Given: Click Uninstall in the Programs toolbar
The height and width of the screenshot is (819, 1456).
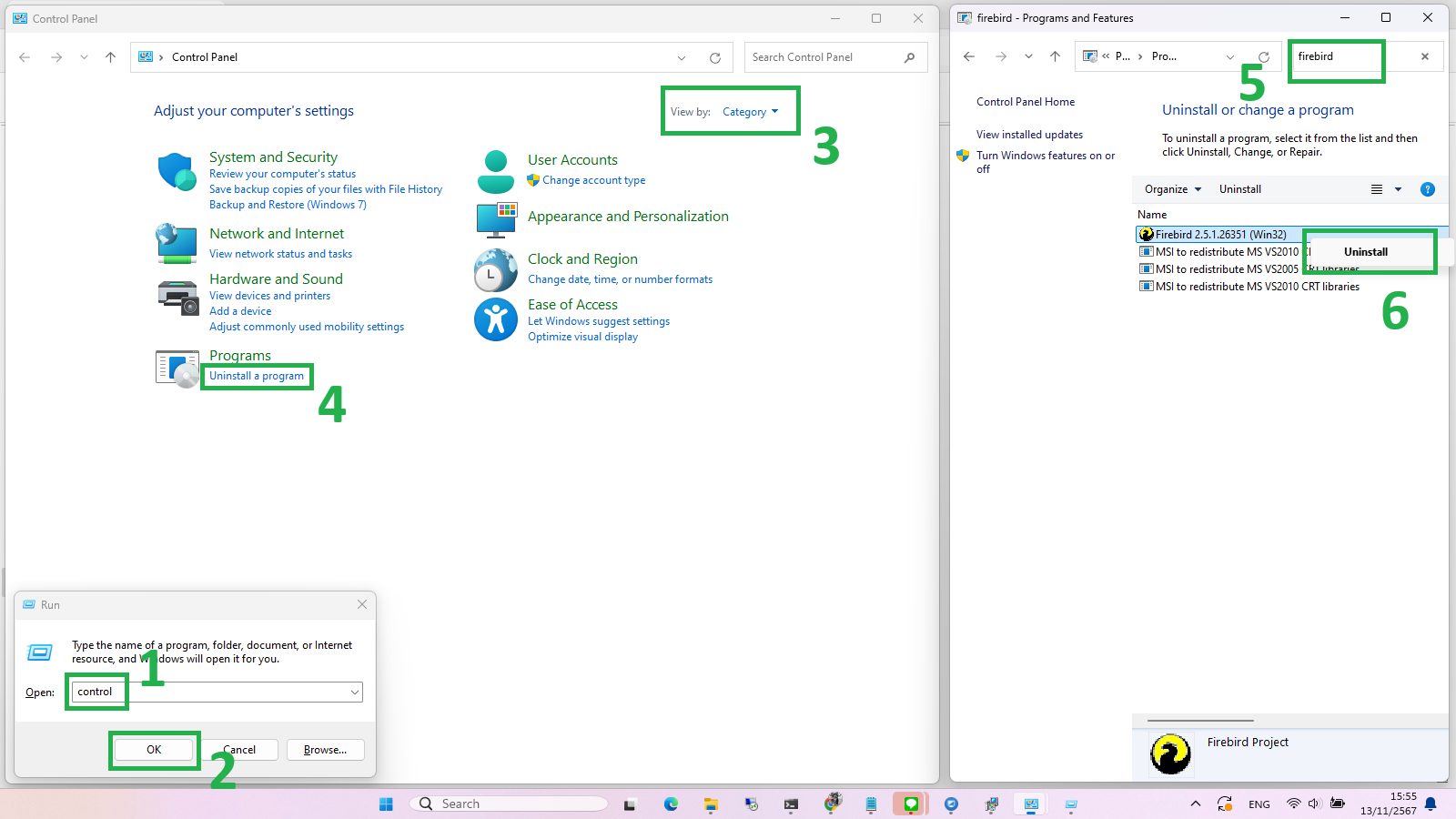Looking at the screenshot, I should pyautogui.click(x=1240, y=189).
